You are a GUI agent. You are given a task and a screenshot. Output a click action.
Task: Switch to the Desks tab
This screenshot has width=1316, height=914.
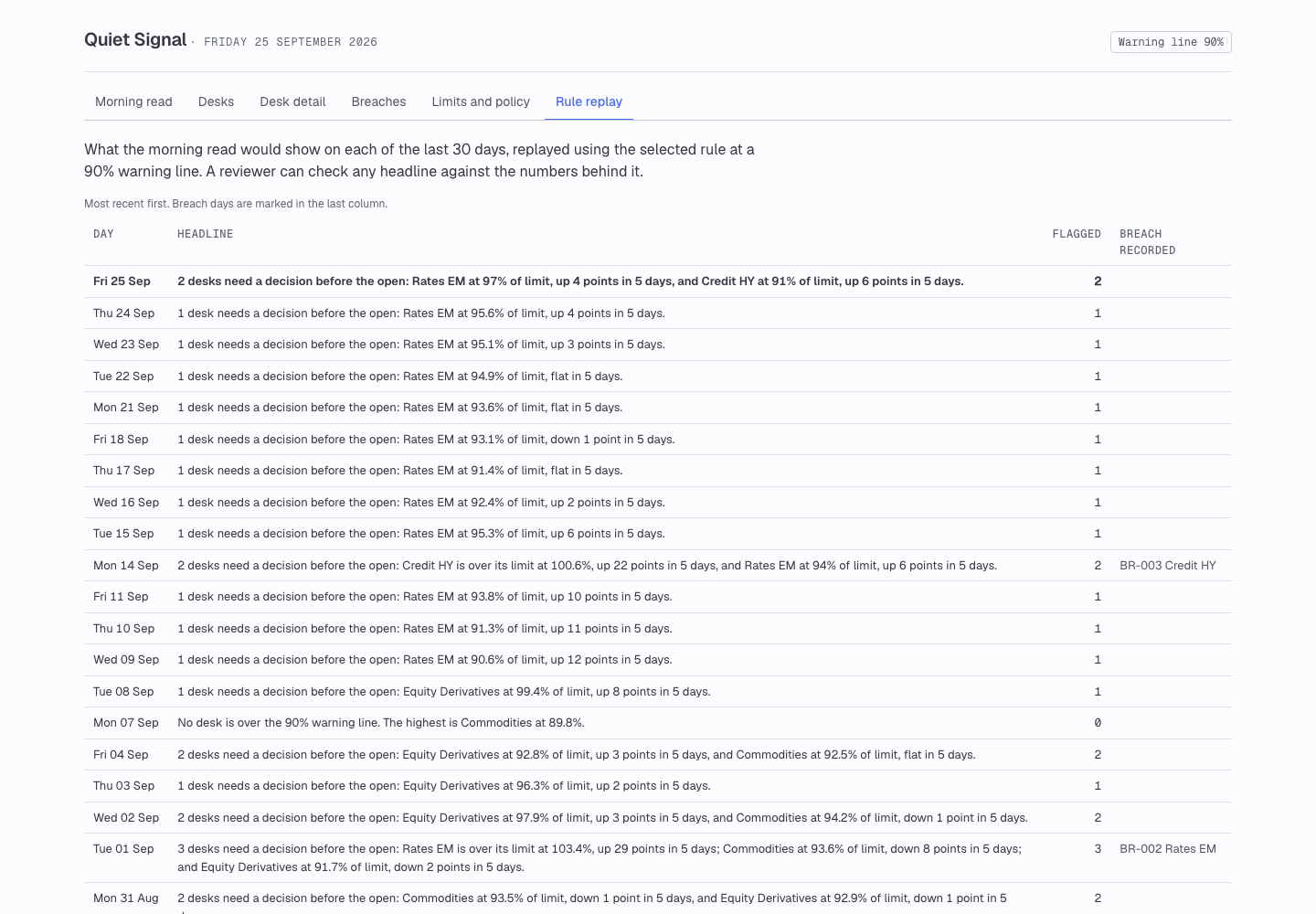pyautogui.click(x=216, y=101)
